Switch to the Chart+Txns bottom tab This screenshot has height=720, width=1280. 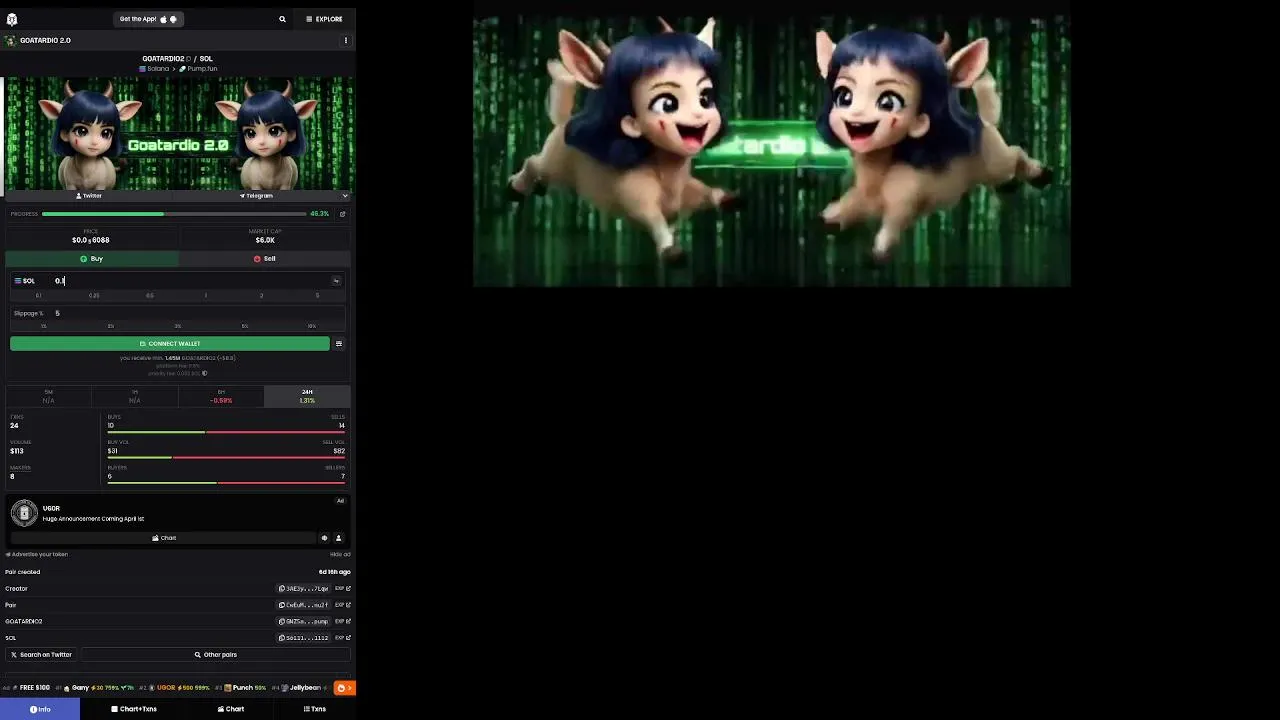coord(134,709)
